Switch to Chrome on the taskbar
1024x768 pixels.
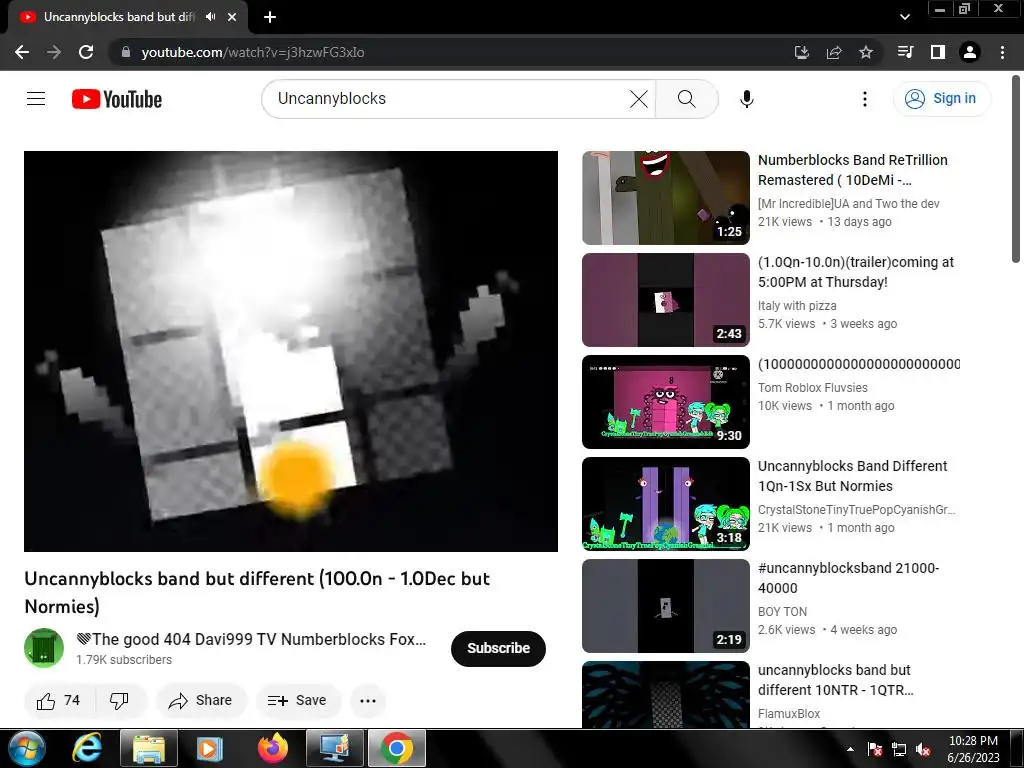(397, 748)
